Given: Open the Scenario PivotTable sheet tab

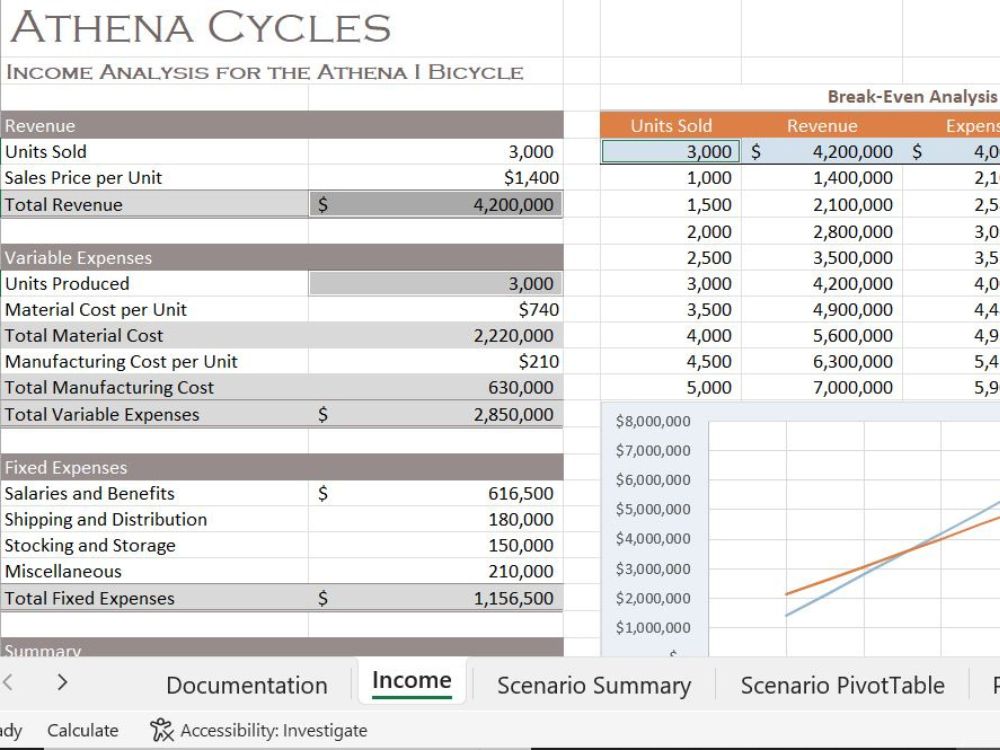Looking at the screenshot, I should (x=842, y=685).
